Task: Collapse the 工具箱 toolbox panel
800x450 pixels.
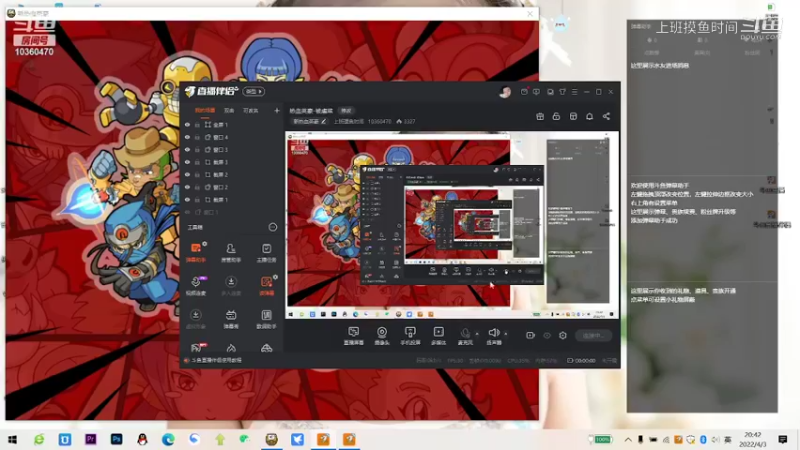Action: tap(273, 227)
